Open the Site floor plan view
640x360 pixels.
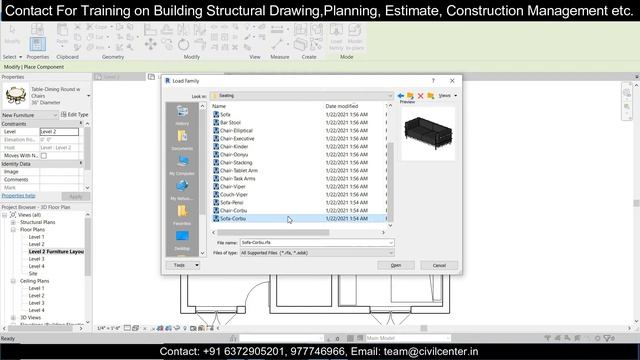[x=33, y=274]
